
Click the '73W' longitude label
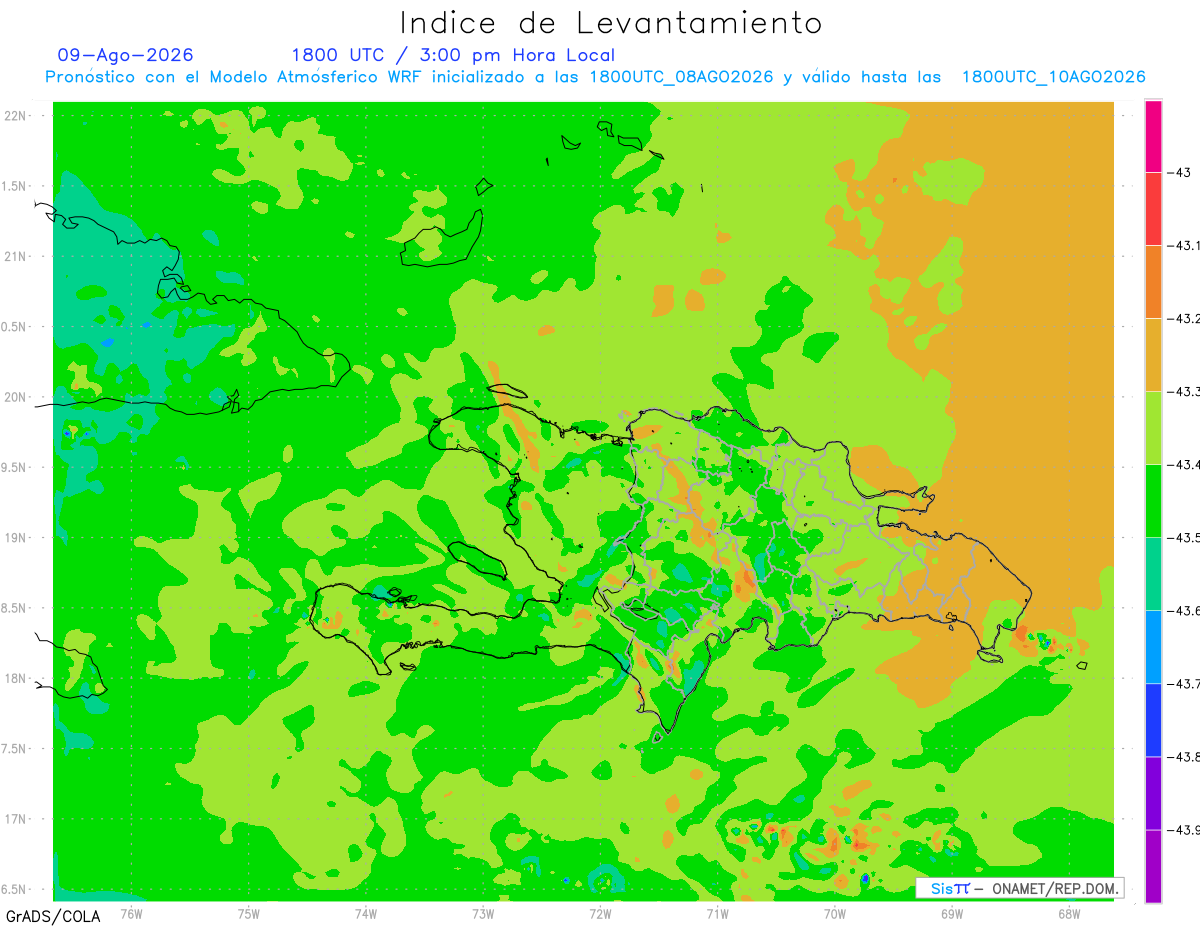coord(483,913)
